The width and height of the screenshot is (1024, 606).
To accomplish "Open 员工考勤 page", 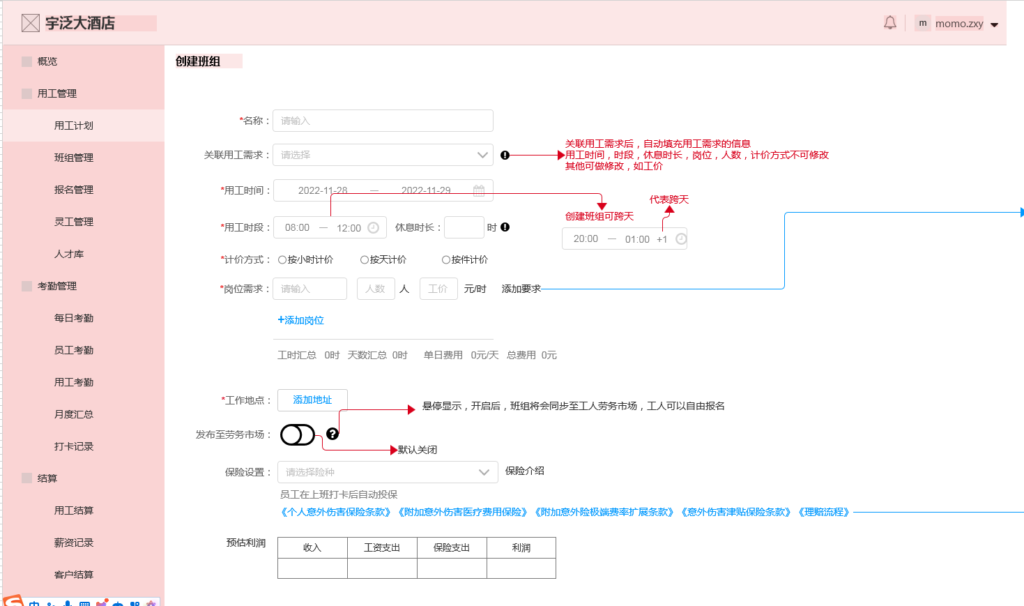I will (x=73, y=350).
